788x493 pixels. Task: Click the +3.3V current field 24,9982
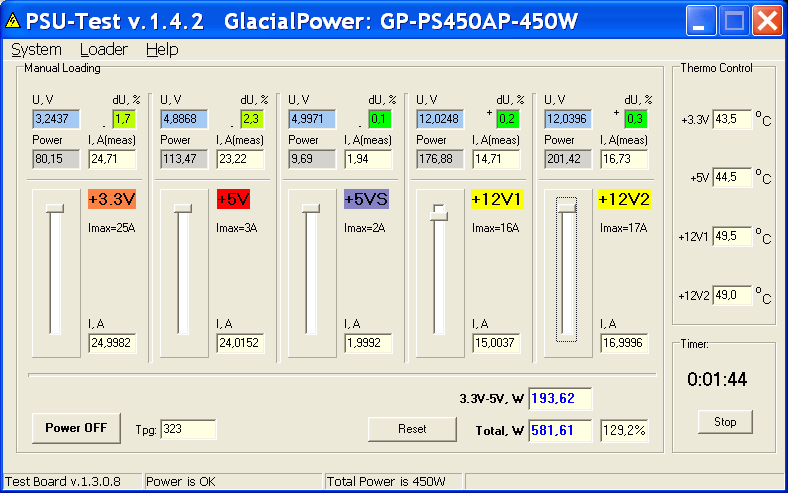coord(112,343)
